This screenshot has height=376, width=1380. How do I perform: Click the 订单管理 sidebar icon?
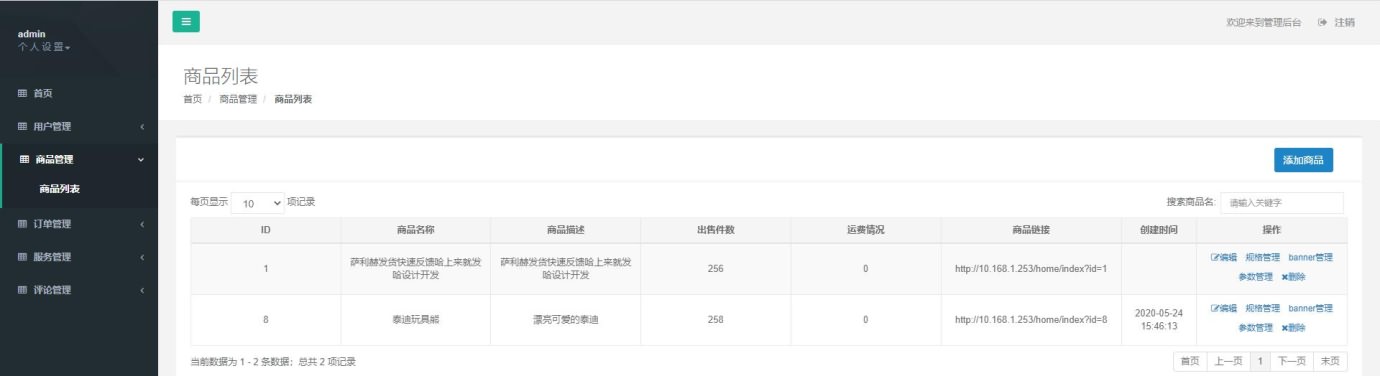click(22, 224)
